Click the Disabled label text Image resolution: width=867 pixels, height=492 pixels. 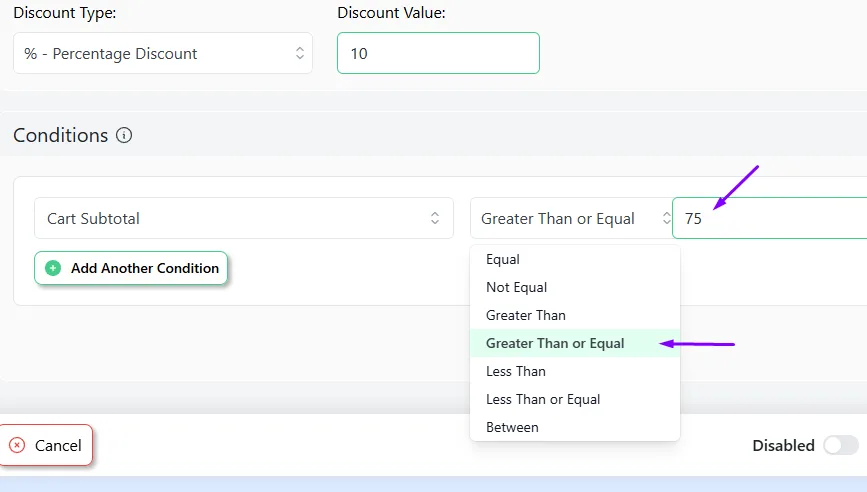pyautogui.click(x=784, y=446)
